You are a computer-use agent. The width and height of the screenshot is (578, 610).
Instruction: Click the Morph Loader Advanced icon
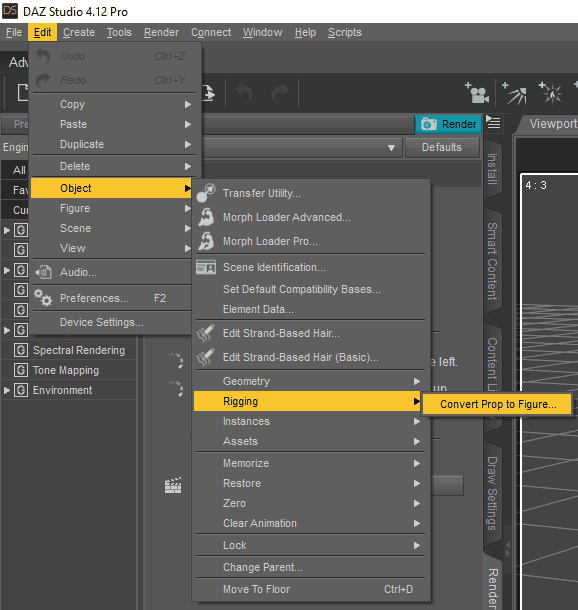206,217
